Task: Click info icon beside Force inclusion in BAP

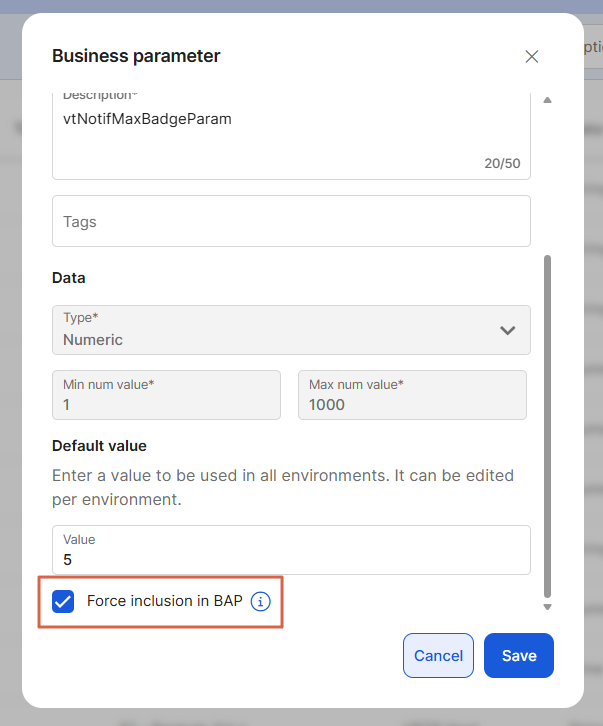Action: (260, 601)
